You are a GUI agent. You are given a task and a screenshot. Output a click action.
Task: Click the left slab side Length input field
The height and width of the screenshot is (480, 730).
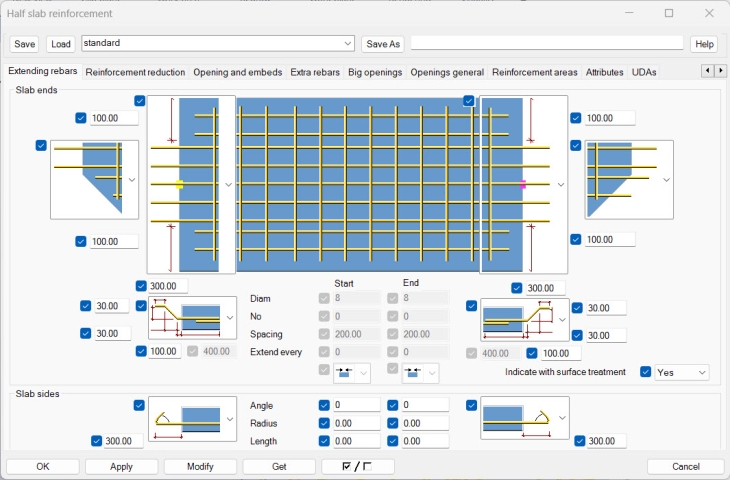click(357, 441)
